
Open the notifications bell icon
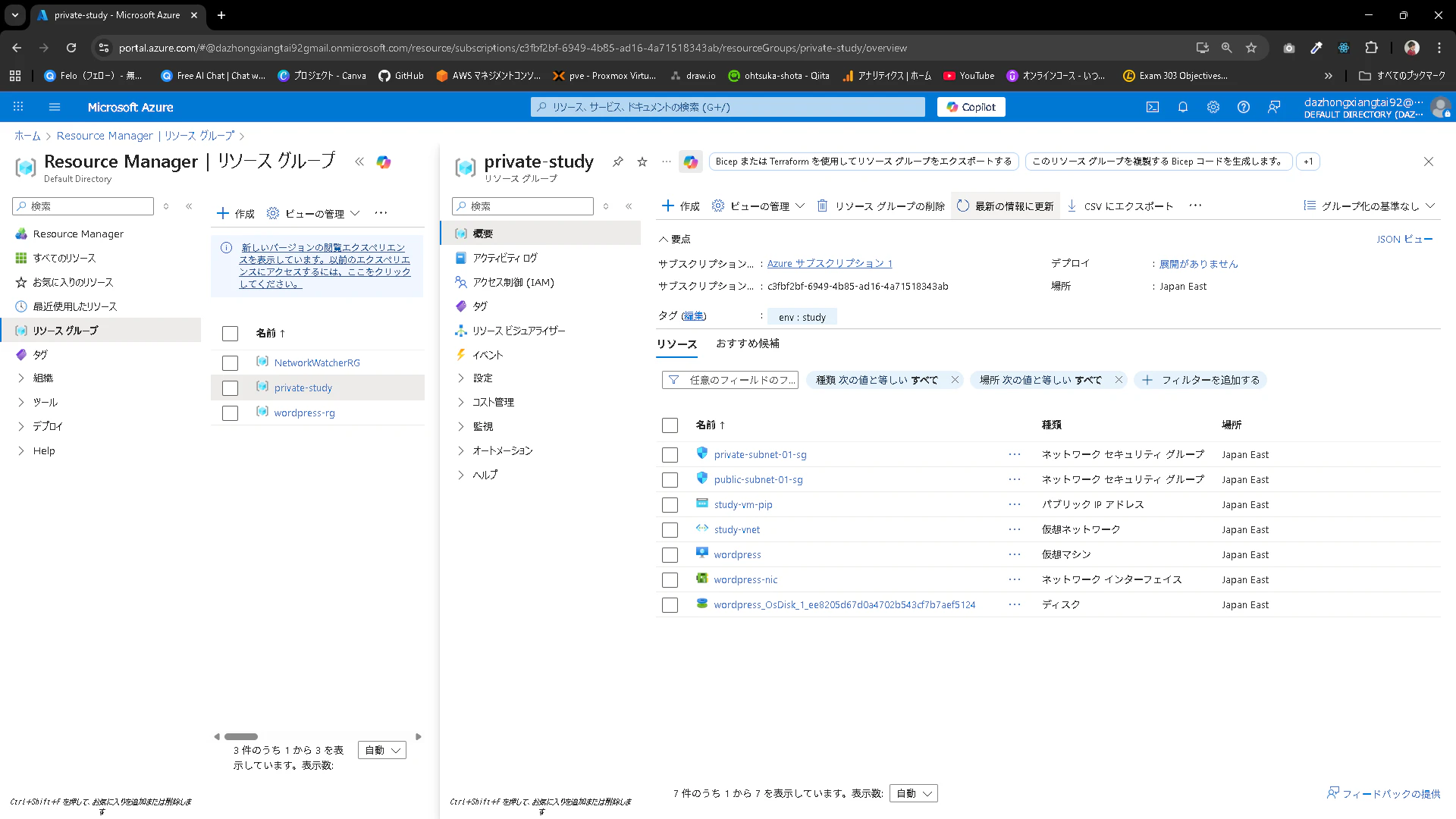point(1183,107)
